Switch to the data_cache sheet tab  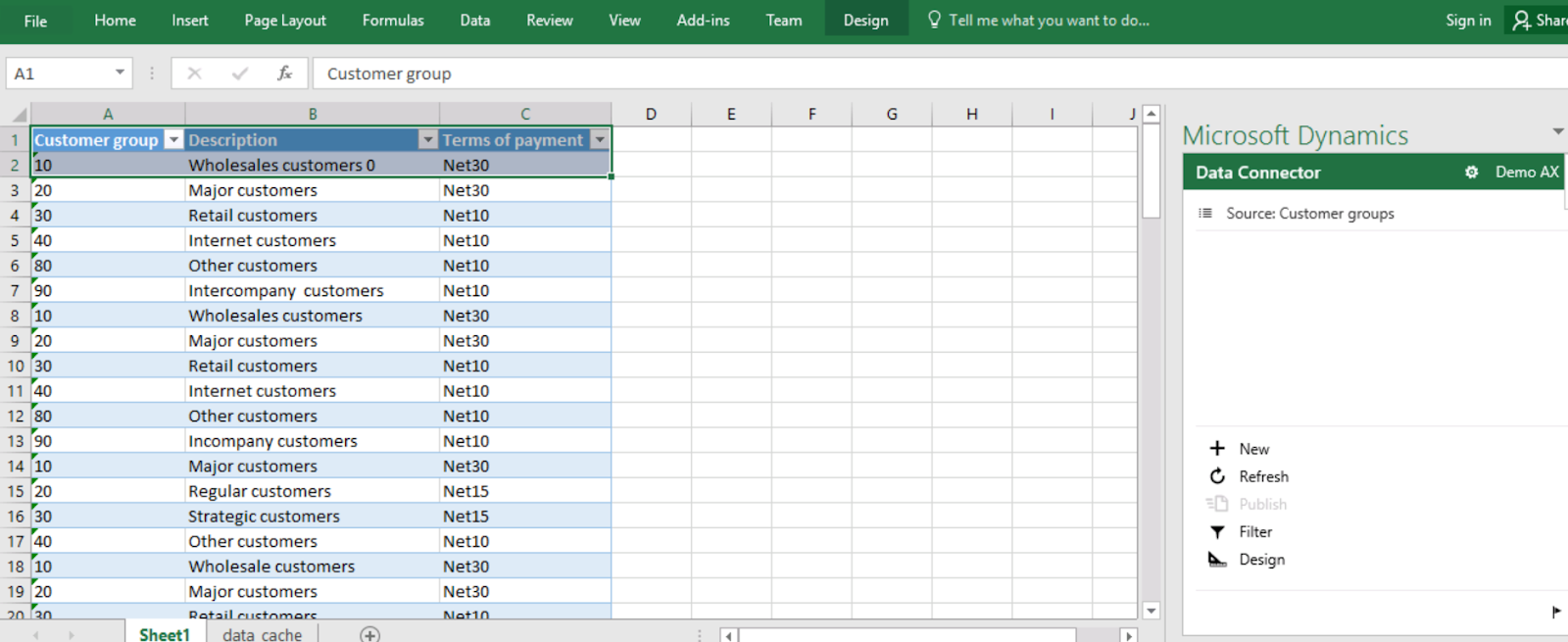tap(263, 635)
